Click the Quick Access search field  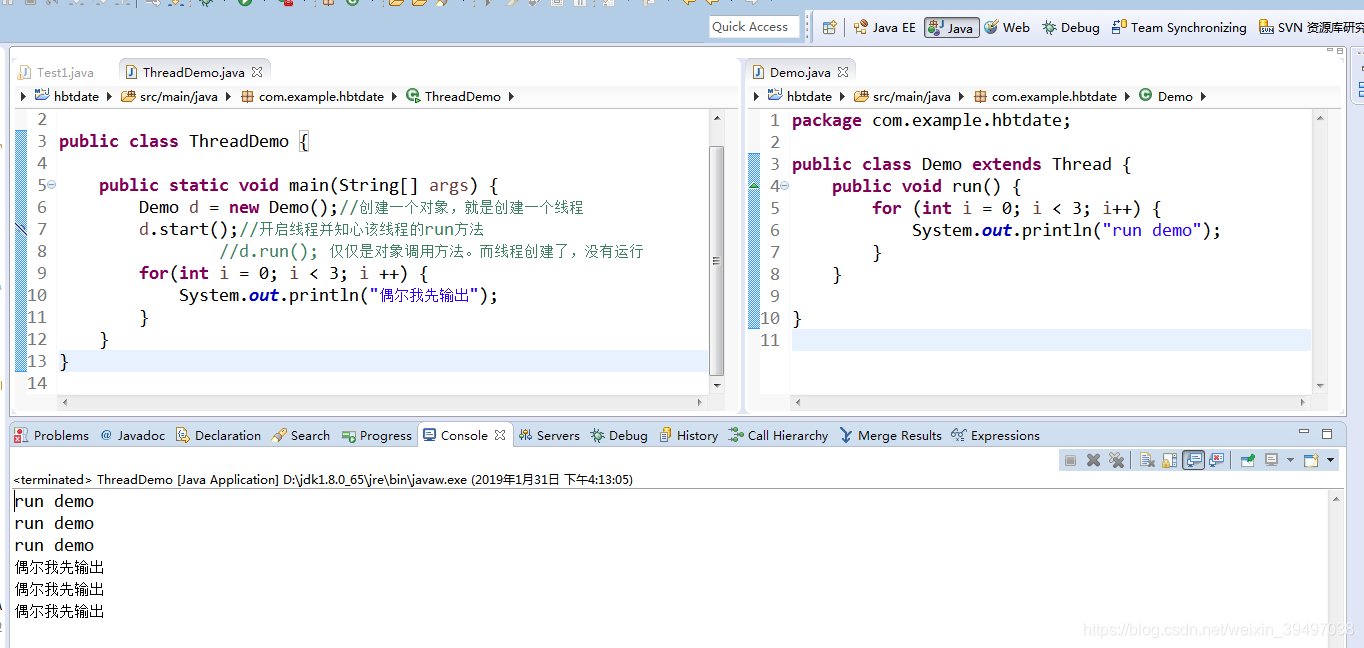pos(755,27)
